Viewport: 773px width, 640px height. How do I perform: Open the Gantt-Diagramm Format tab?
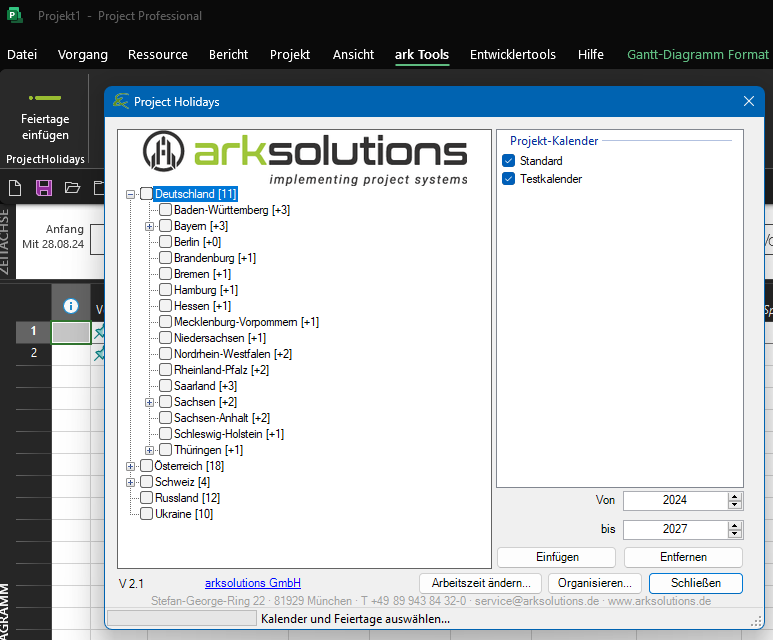point(698,54)
